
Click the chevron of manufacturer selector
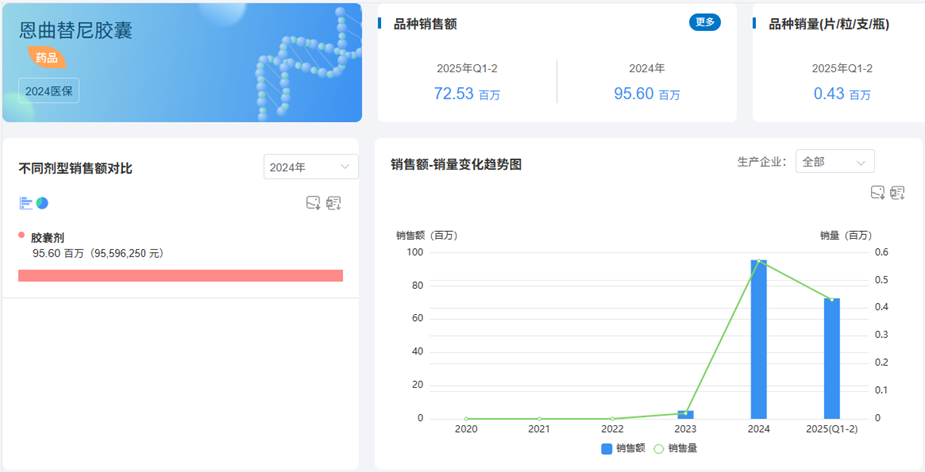pyautogui.click(x=861, y=162)
